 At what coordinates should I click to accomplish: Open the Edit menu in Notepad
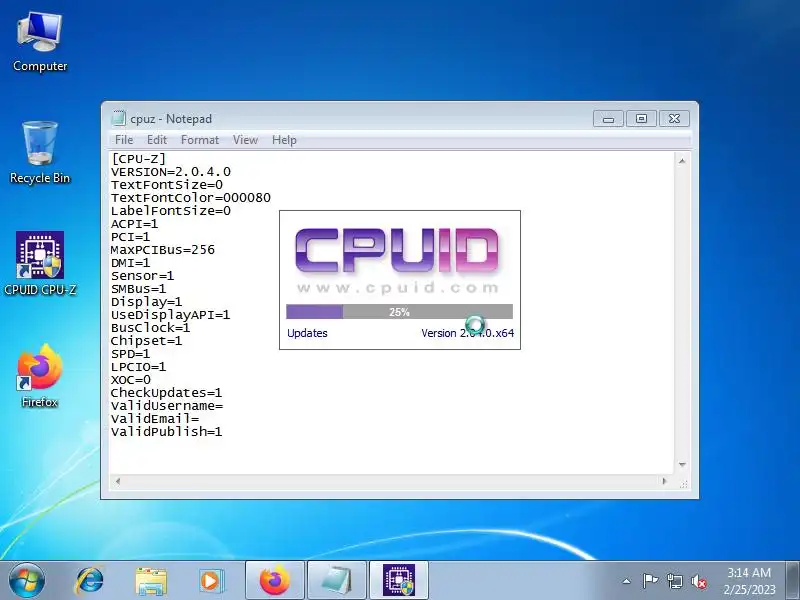(157, 140)
